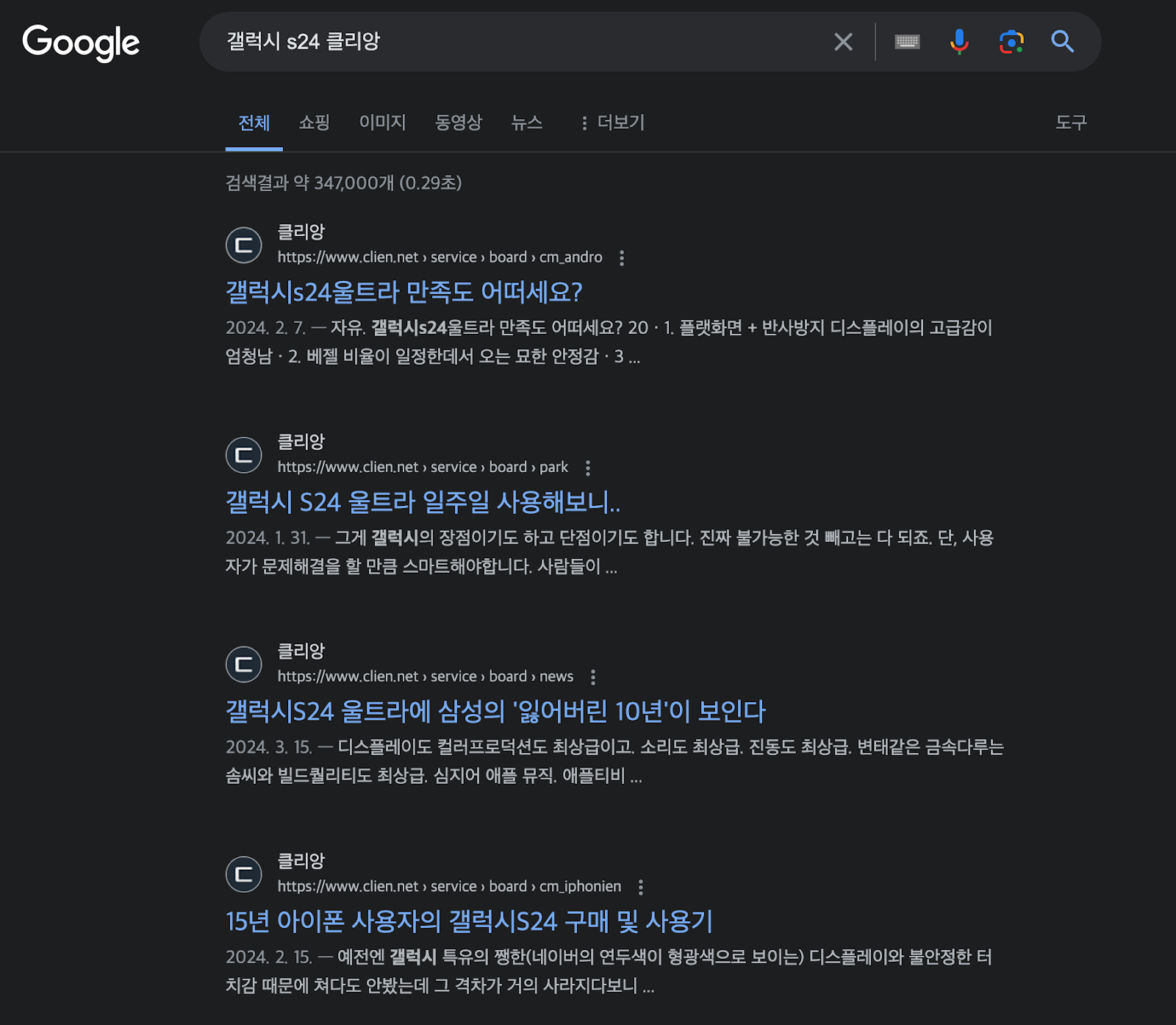Clear the search query with the X icon
This screenshot has height=1025, width=1176.
pyautogui.click(x=842, y=42)
